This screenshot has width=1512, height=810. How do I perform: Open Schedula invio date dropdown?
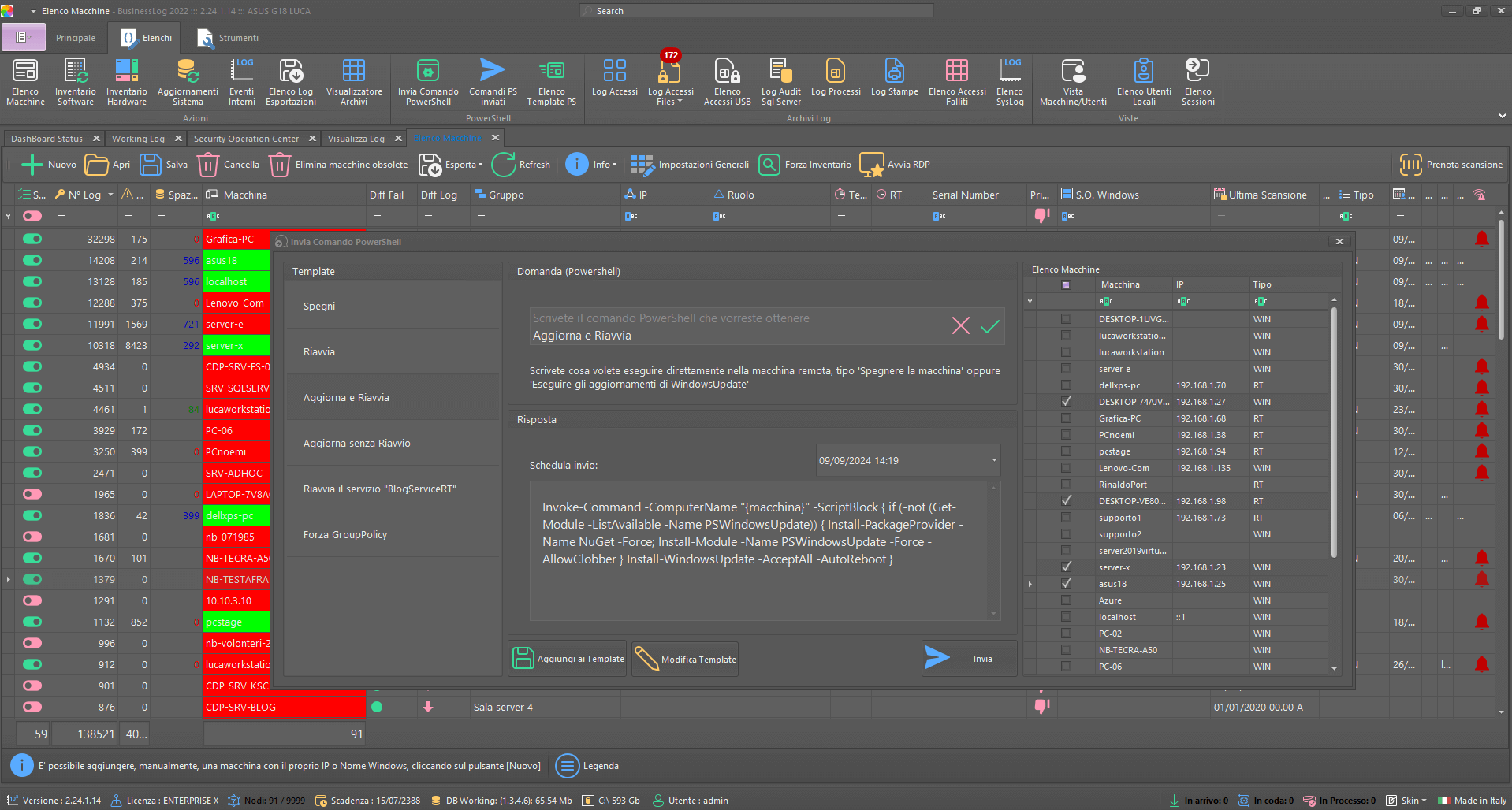coord(994,460)
